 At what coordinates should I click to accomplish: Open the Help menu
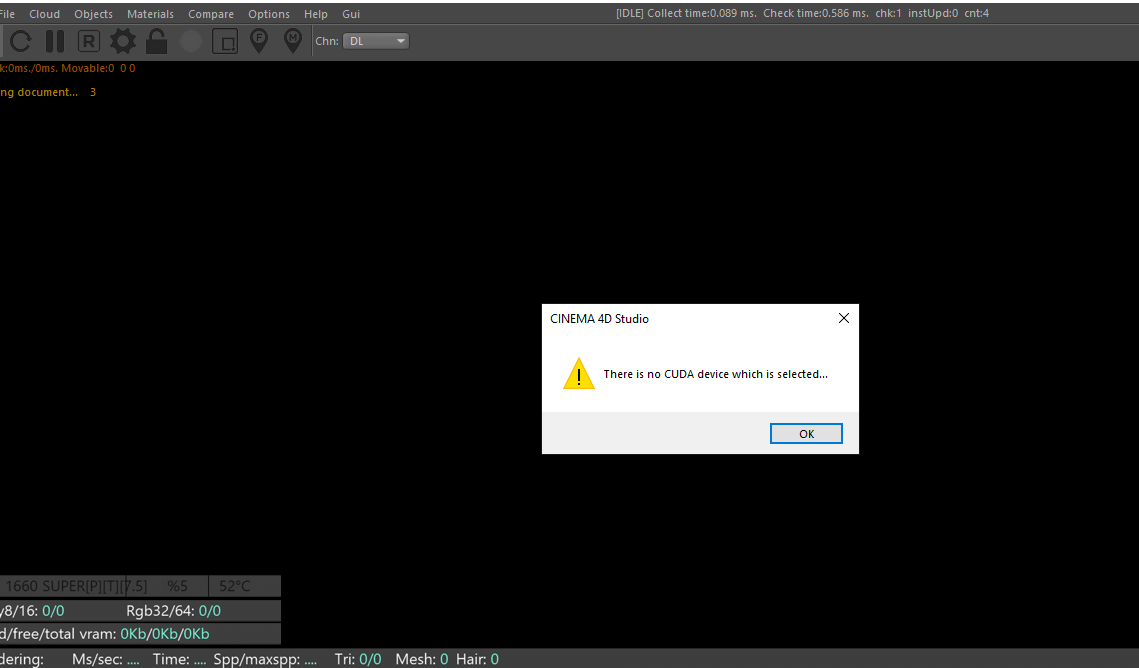pos(315,14)
